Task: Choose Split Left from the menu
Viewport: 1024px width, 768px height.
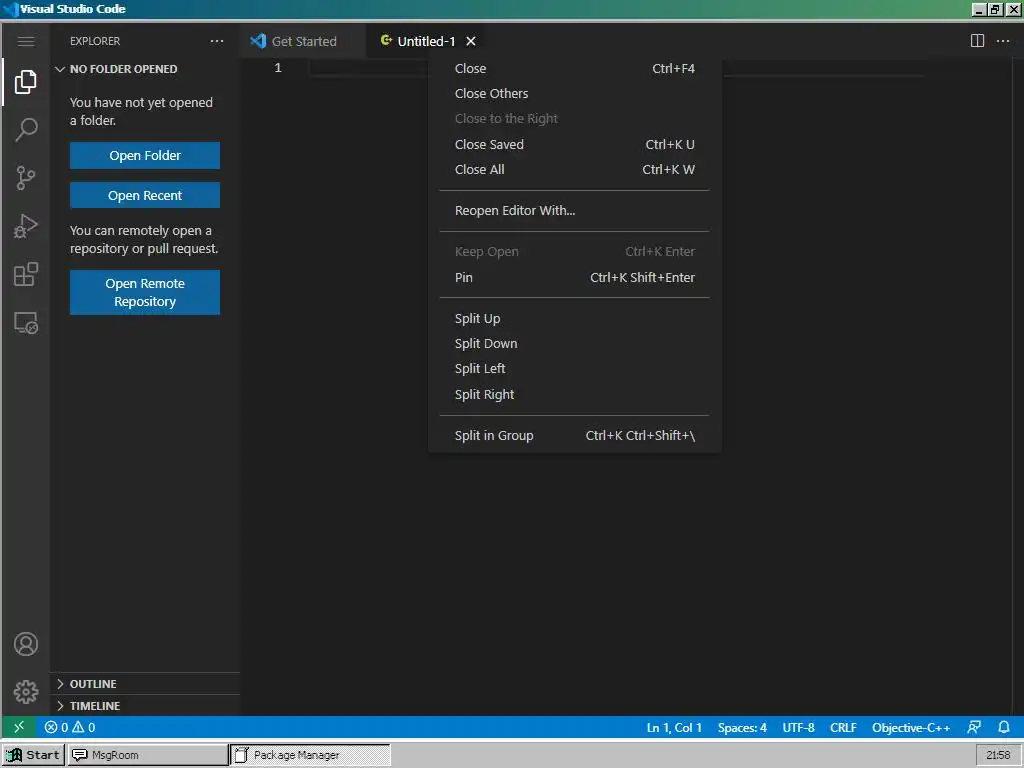Action: [575, 368]
